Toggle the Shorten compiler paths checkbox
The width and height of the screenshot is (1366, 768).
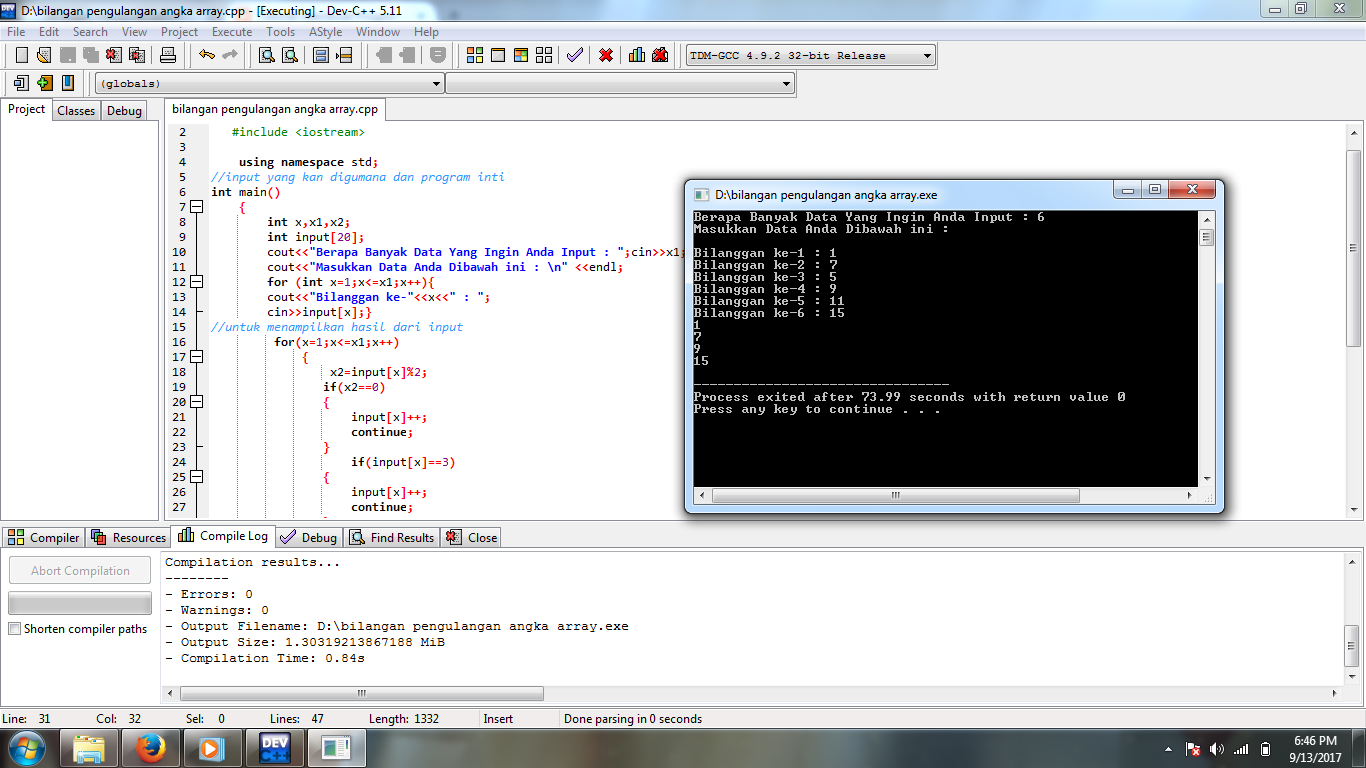14,629
